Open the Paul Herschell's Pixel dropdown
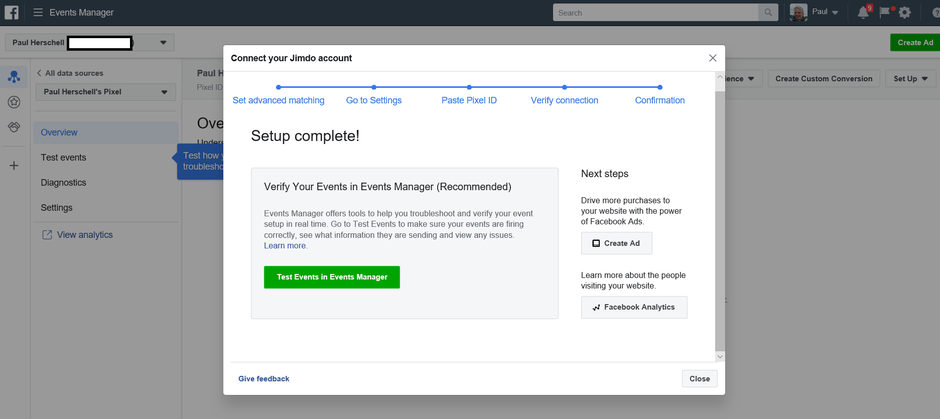This screenshot has height=419, width=940. coord(106,92)
